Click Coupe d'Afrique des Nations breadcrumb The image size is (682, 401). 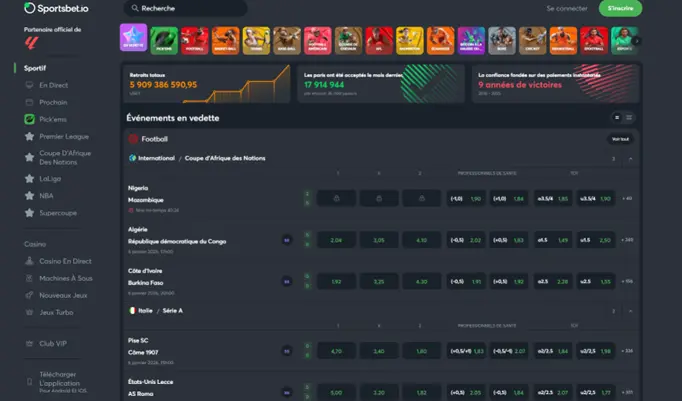(225, 158)
